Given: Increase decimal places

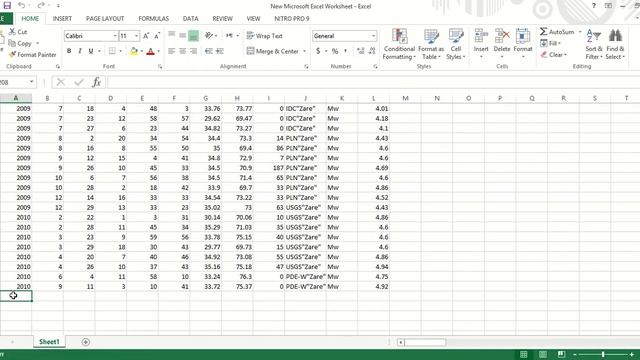Looking at the screenshot, I should click(x=360, y=51).
